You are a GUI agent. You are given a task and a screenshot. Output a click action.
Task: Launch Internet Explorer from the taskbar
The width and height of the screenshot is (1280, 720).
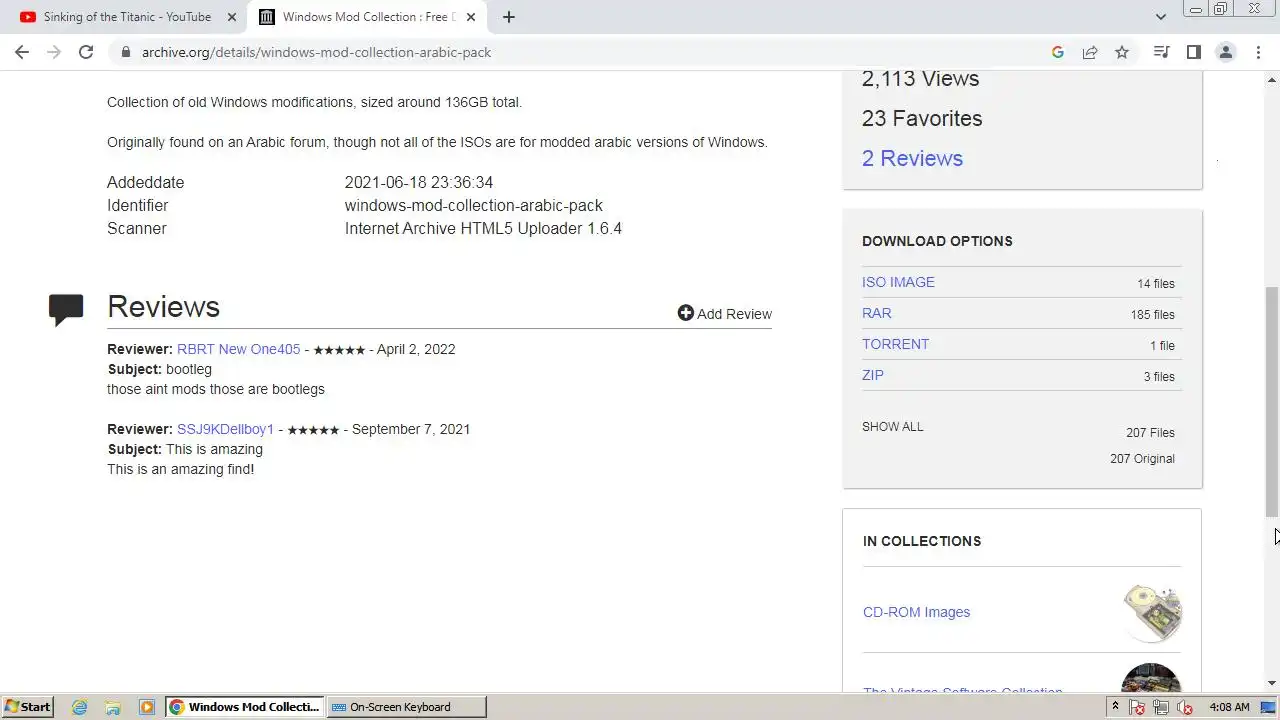[79, 706]
